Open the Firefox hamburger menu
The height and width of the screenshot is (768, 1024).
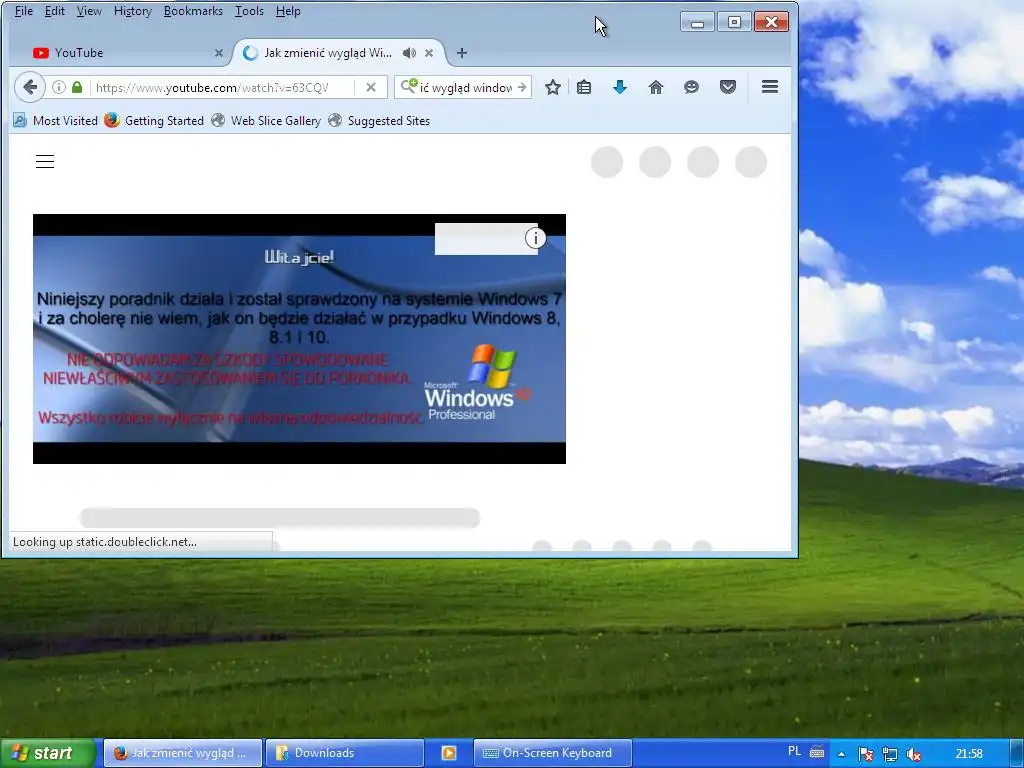coord(770,87)
